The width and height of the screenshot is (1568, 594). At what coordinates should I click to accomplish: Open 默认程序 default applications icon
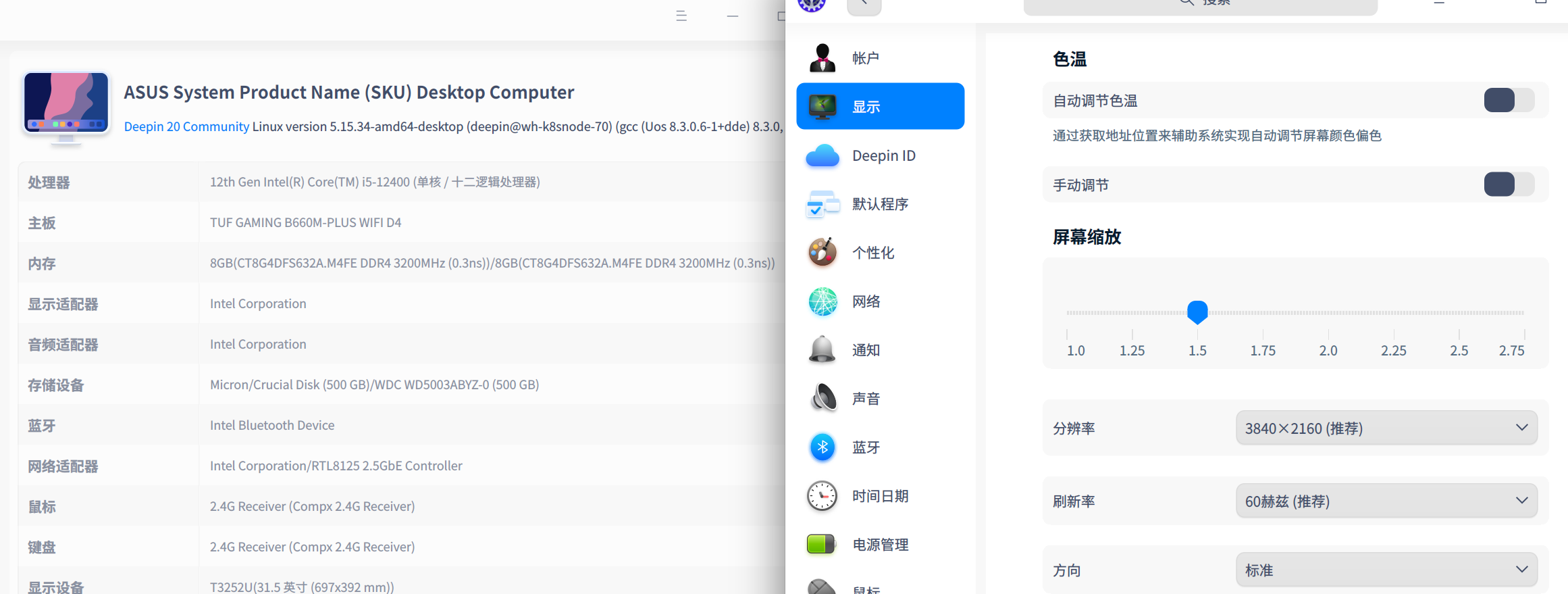point(822,204)
